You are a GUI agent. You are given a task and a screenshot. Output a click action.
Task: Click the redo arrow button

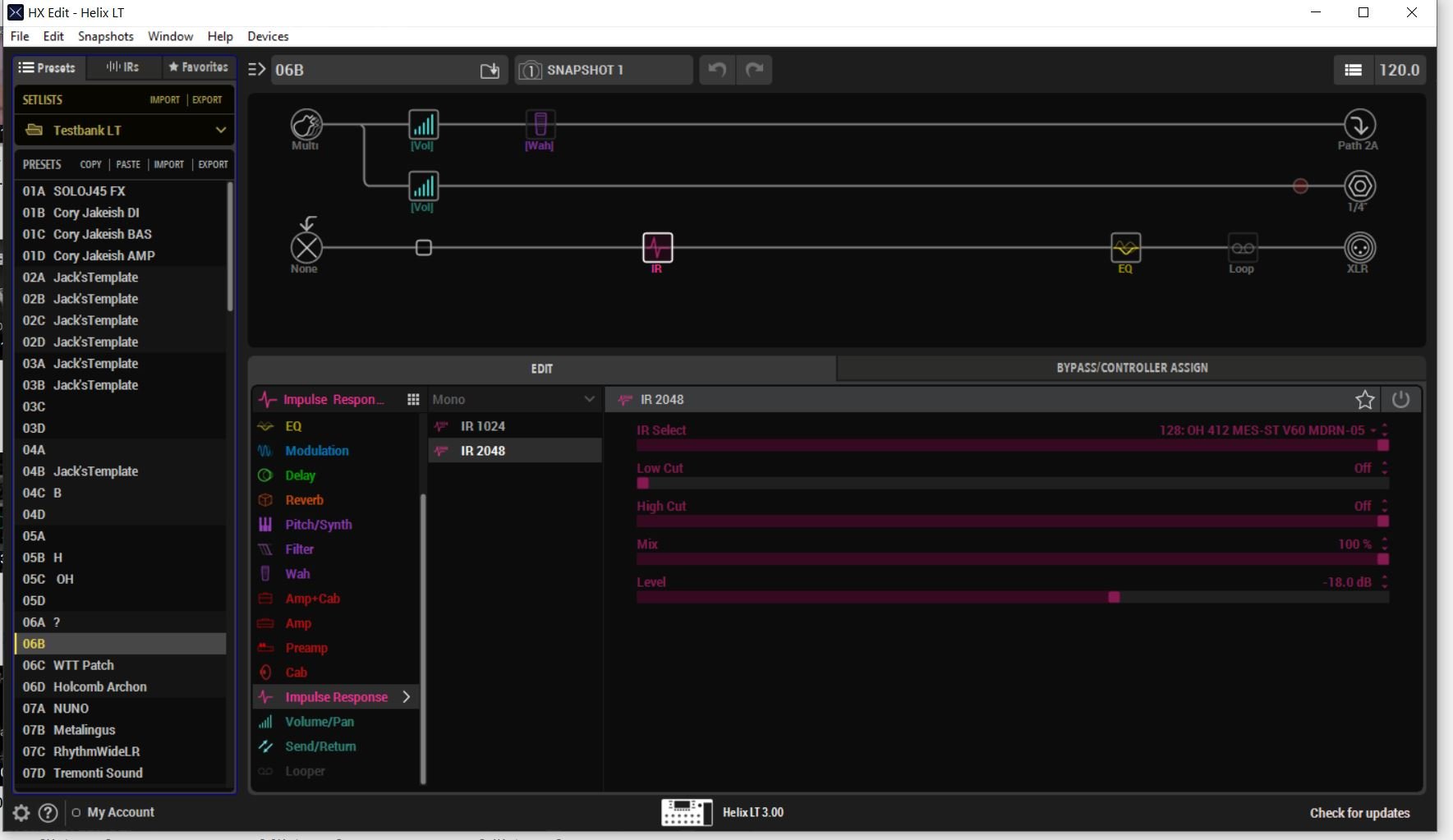(754, 70)
